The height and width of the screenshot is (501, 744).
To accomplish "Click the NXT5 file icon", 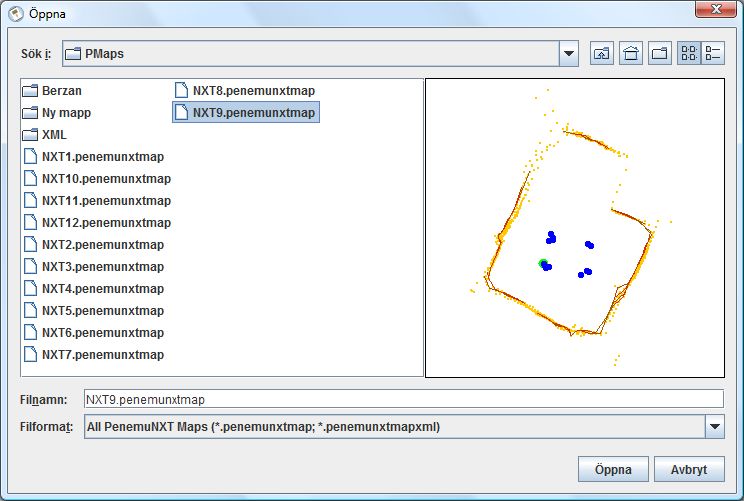I will (x=30, y=310).
